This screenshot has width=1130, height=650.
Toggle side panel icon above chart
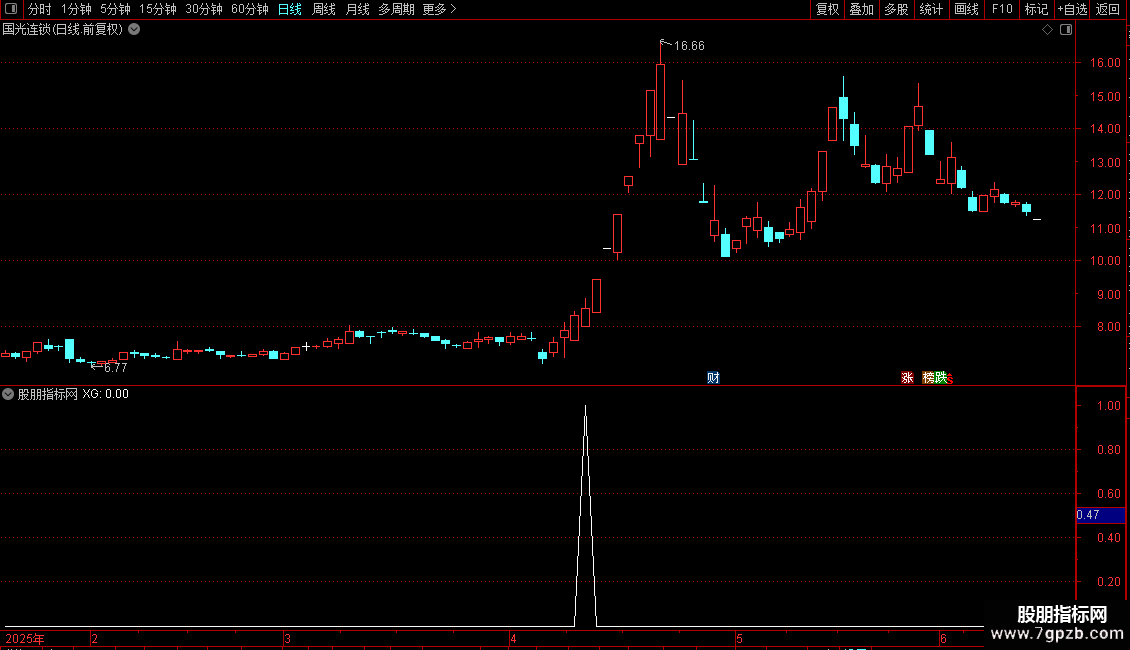[1066, 30]
